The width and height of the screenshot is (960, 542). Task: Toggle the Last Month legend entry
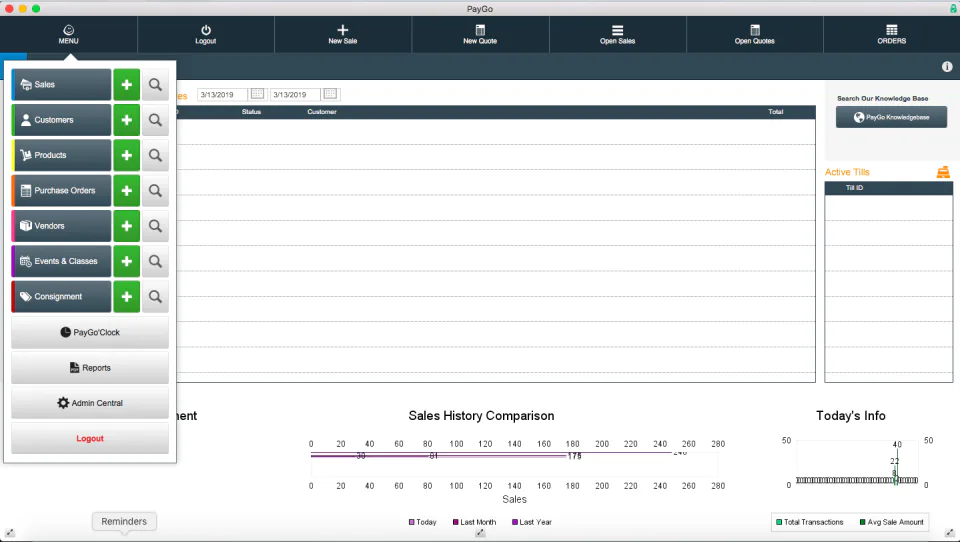point(474,522)
